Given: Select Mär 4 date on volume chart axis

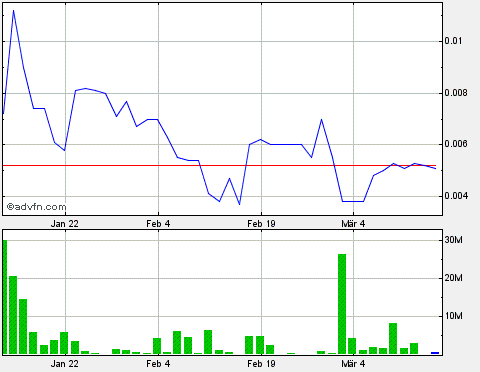Looking at the screenshot, I should [353, 364].
